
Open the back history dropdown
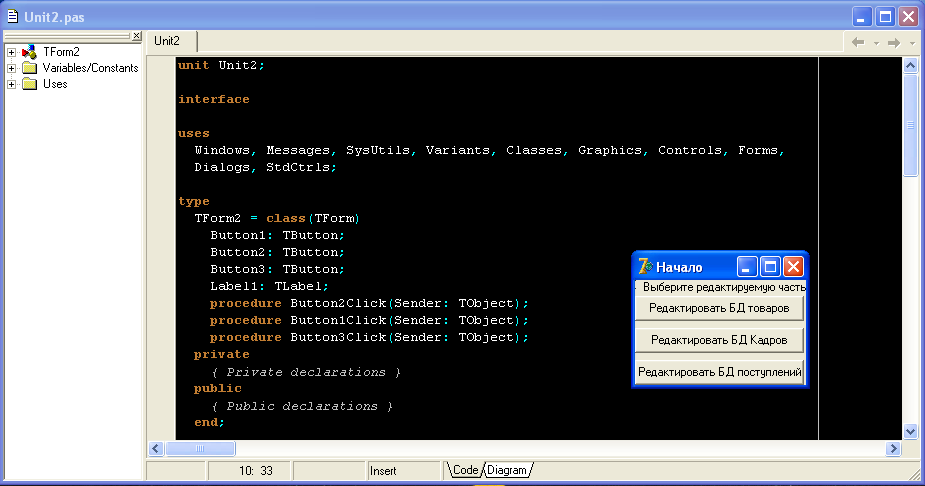pyautogui.click(x=876, y=43)
